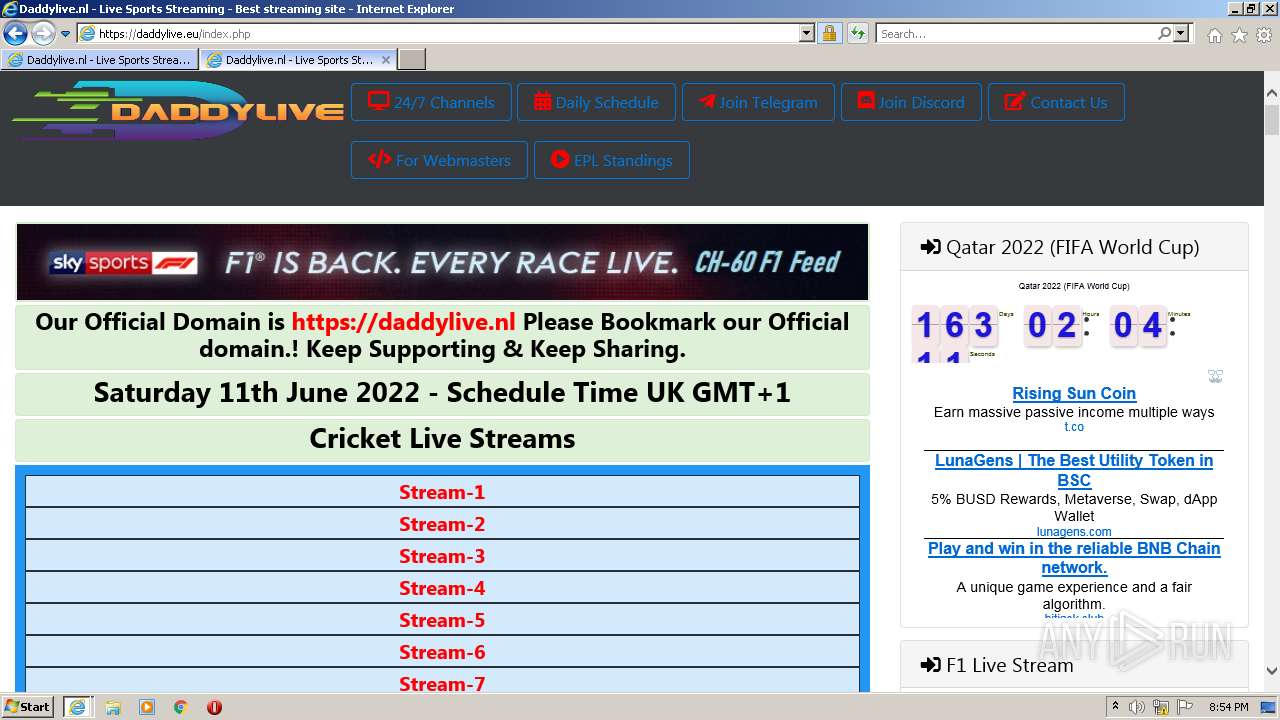
Task: Click the Search input box
Action: (x=1016, y=33)
